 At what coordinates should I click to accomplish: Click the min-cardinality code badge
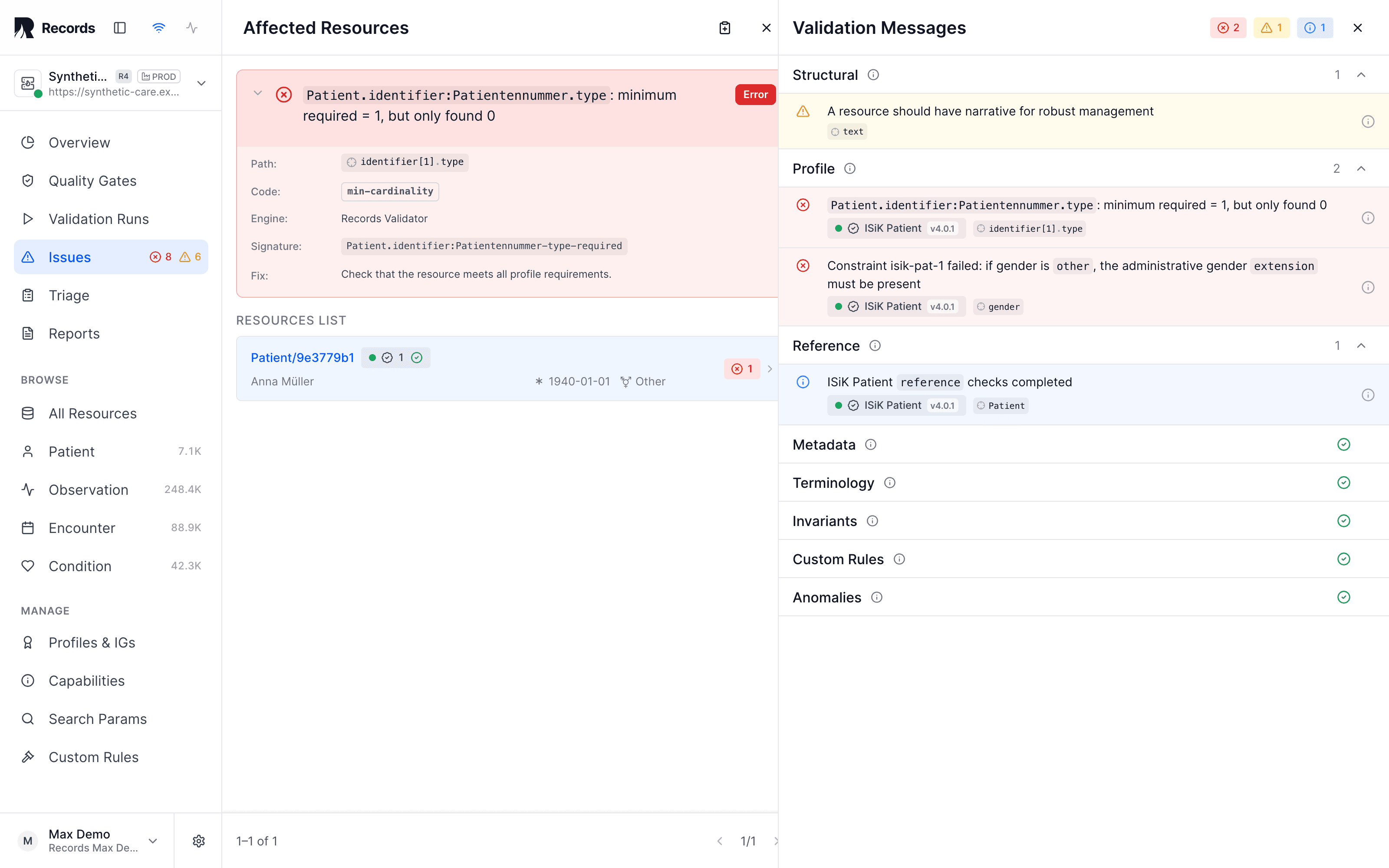click(x=390, y=191)
